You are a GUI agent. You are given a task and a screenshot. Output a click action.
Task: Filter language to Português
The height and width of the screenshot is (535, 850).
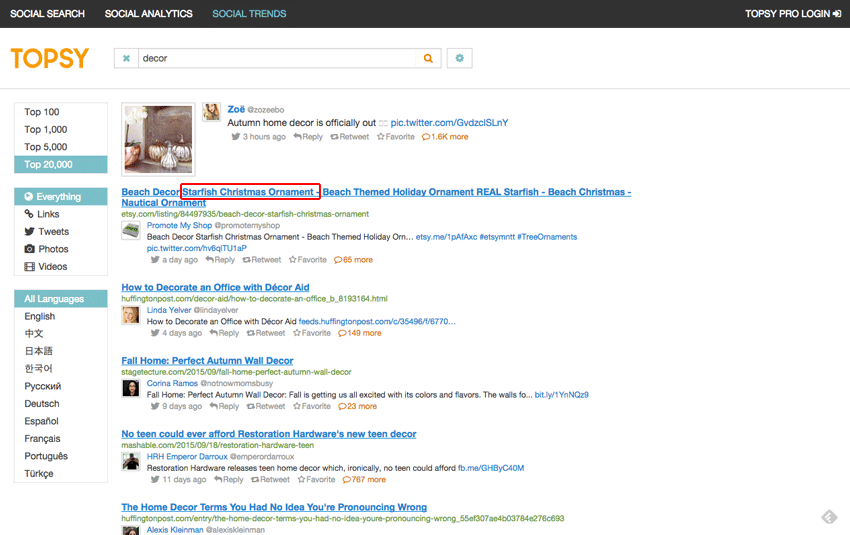pos(61,456)
